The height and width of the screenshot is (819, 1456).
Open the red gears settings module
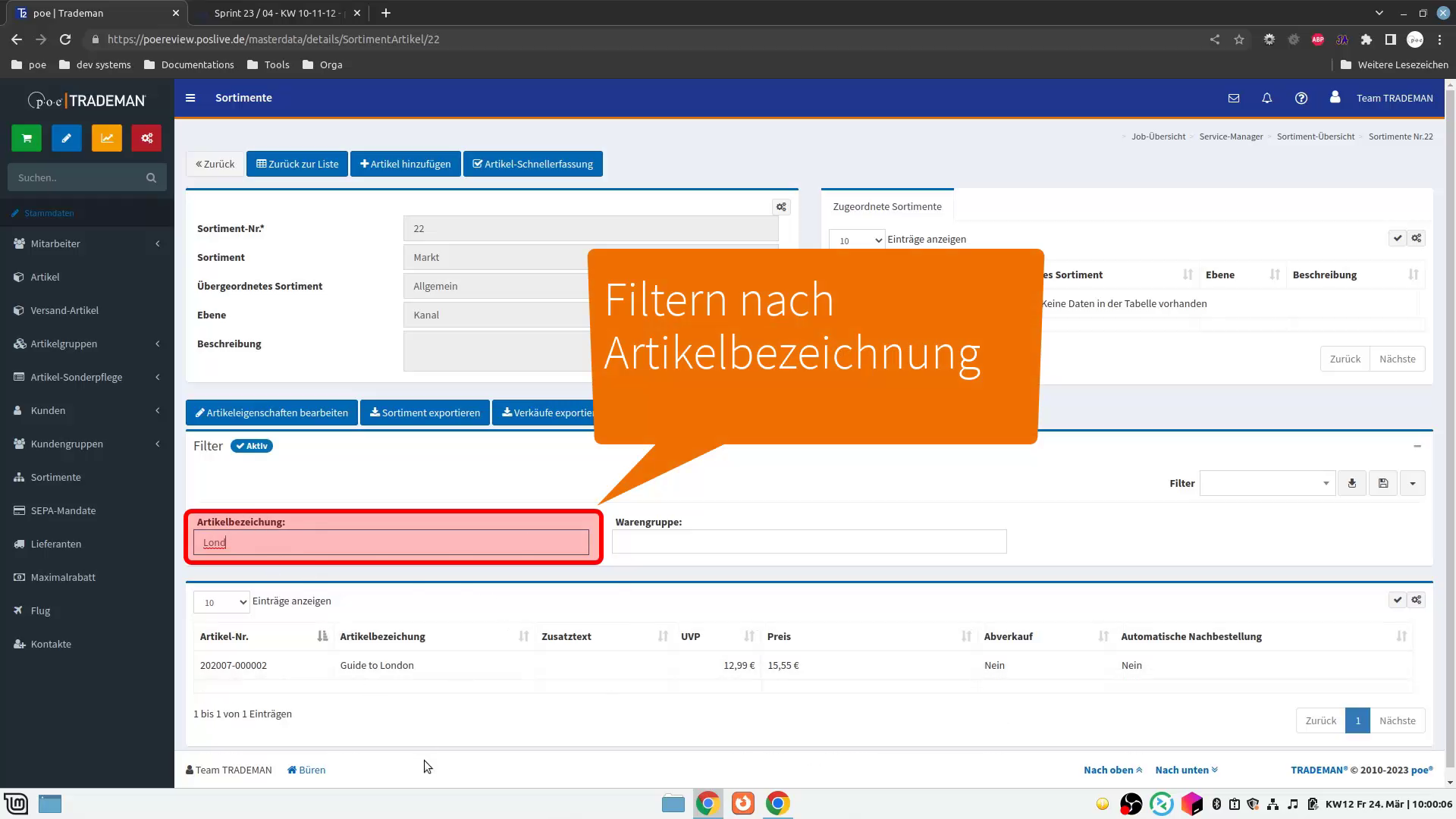(146, 138)
